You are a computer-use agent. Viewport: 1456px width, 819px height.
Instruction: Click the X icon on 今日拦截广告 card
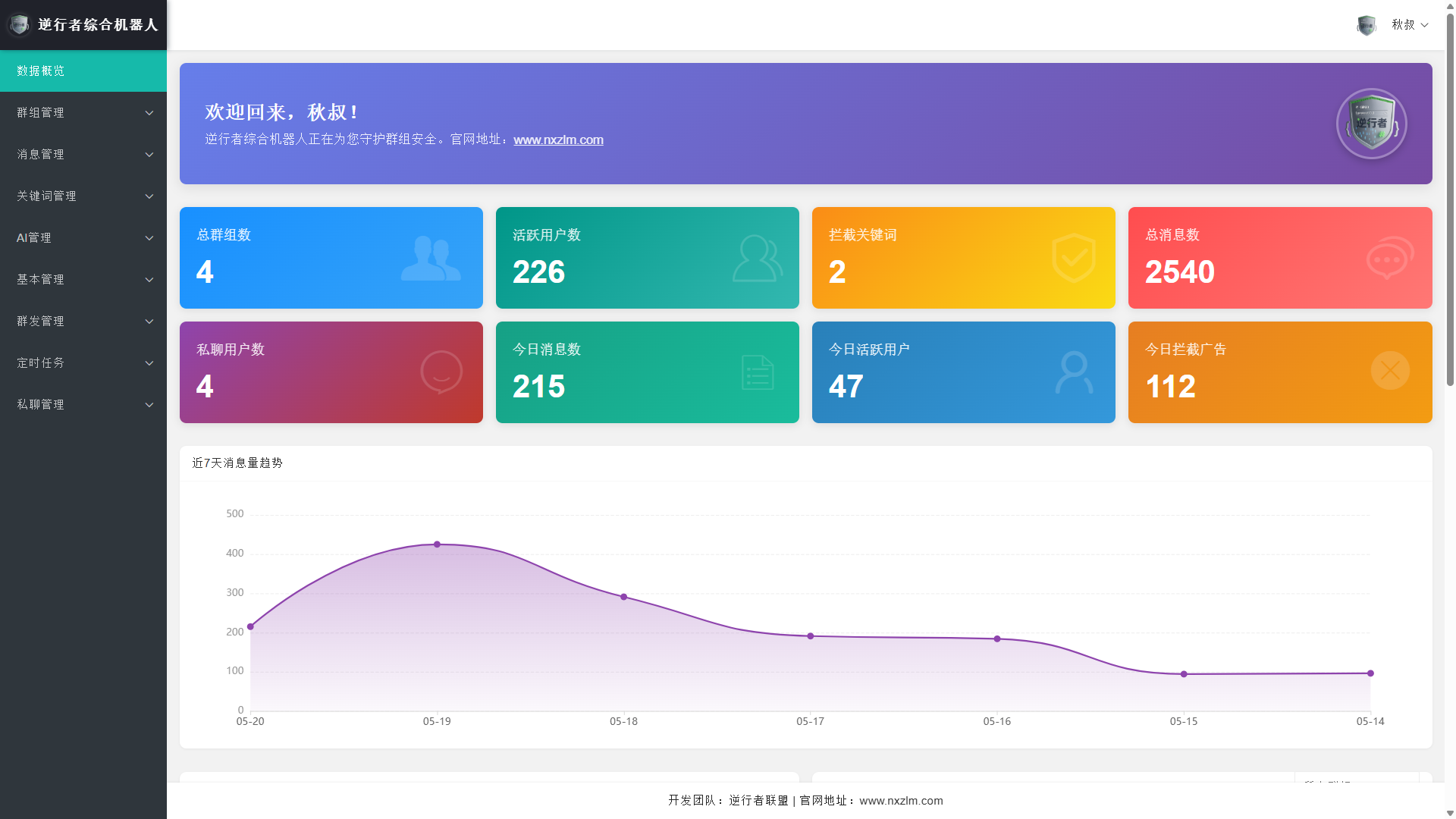1390,370
